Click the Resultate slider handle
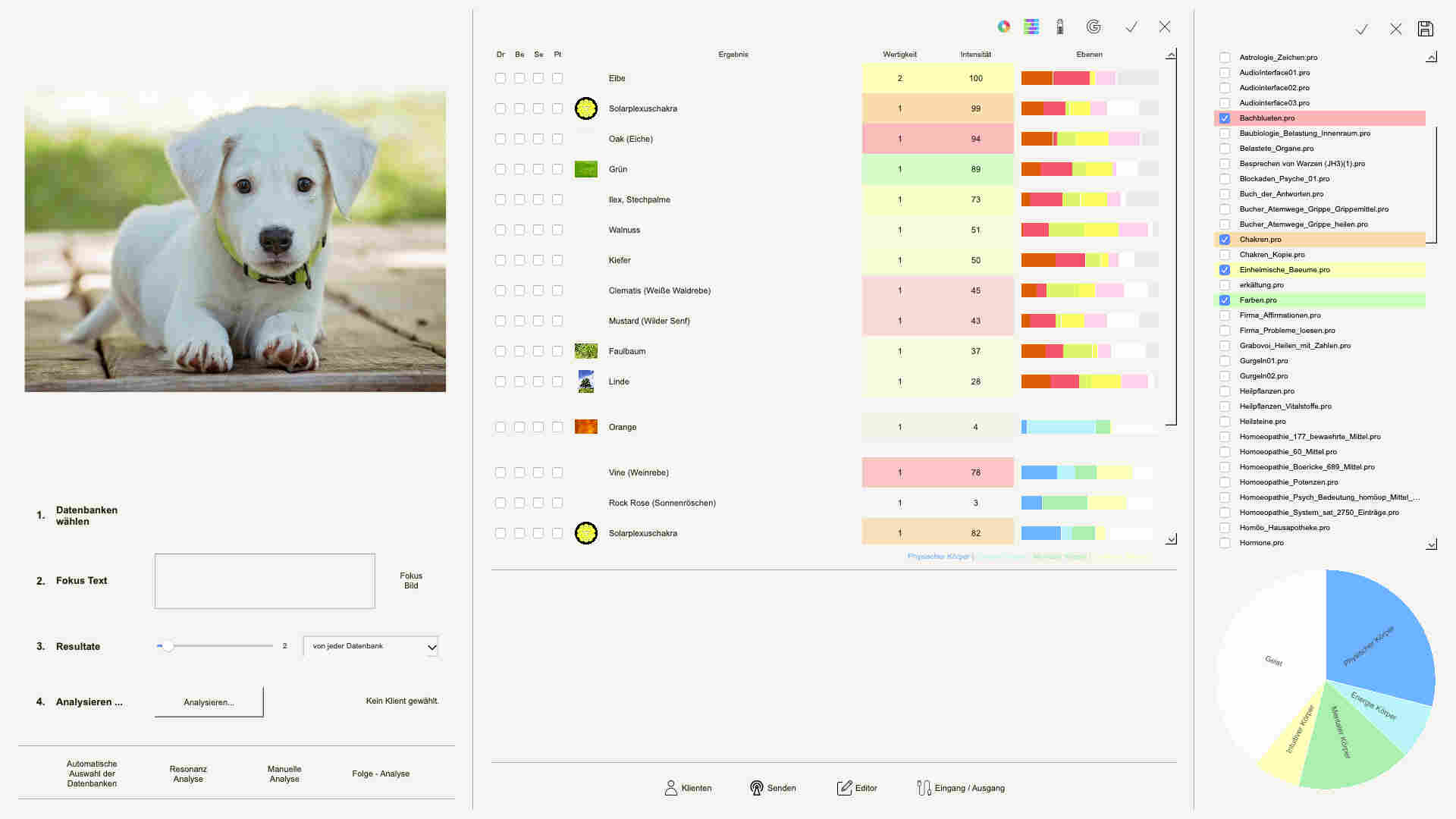 tap(168, 646)
